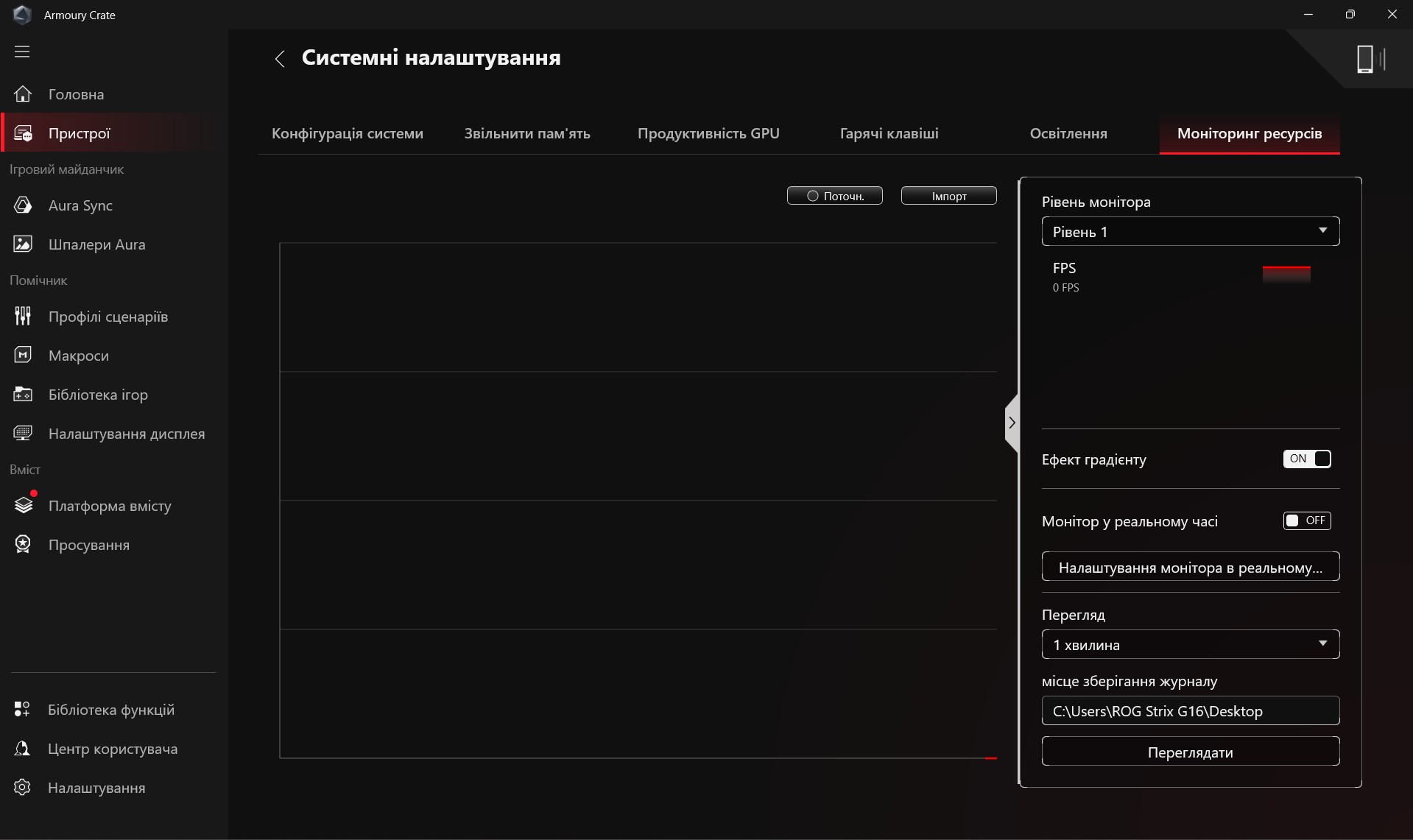Image resolution: width=1413 pixels, height=840 pixels.
Task: Collapse the right settings panel chevron
Action: pyautogui.click(x=1012, y=423)
